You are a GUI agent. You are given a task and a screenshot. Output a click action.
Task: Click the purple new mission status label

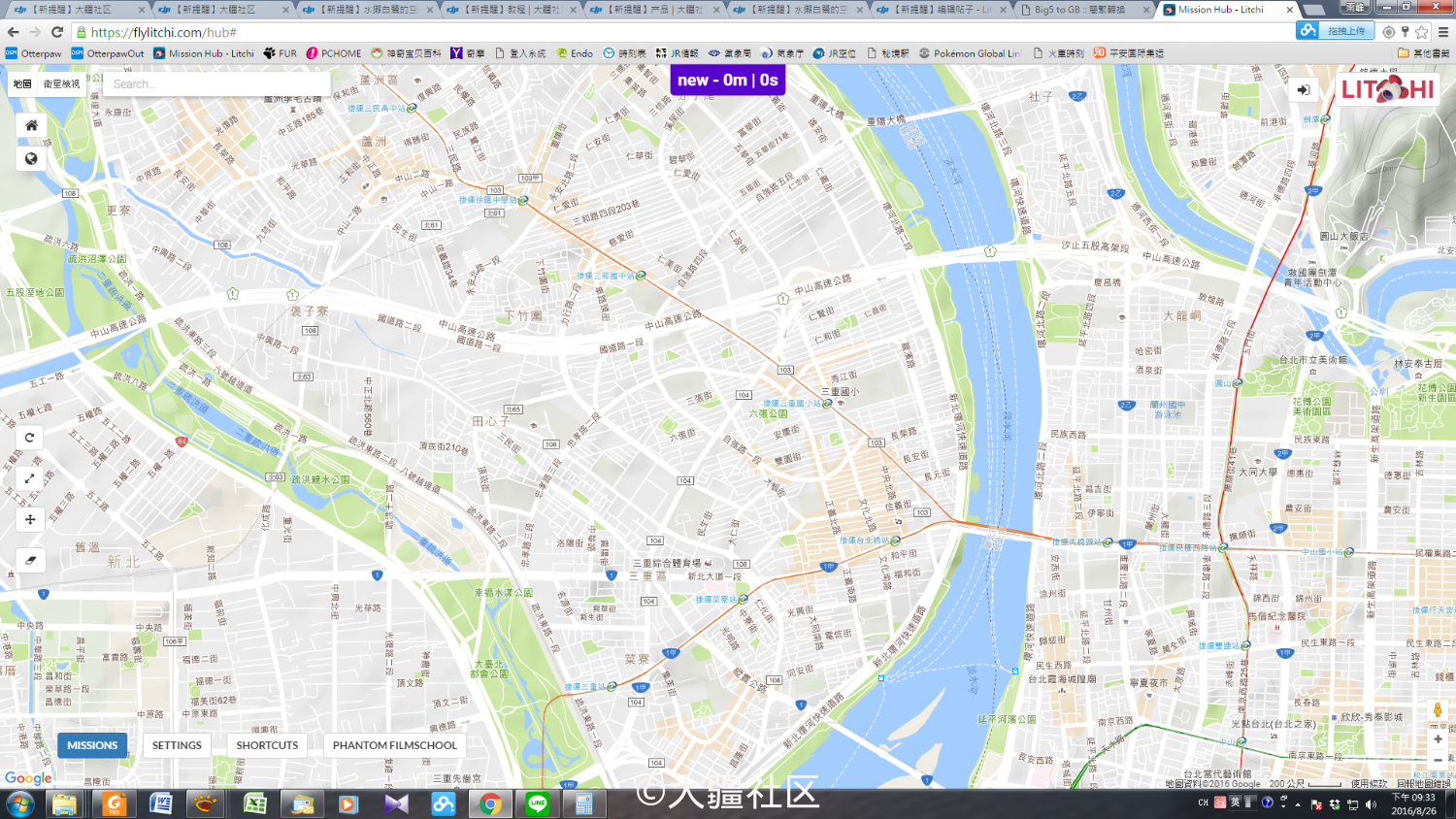coord(727,81)
